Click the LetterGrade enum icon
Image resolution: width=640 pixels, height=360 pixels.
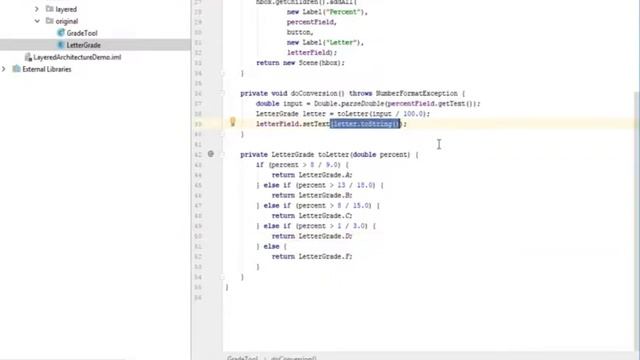pos(61,45)
